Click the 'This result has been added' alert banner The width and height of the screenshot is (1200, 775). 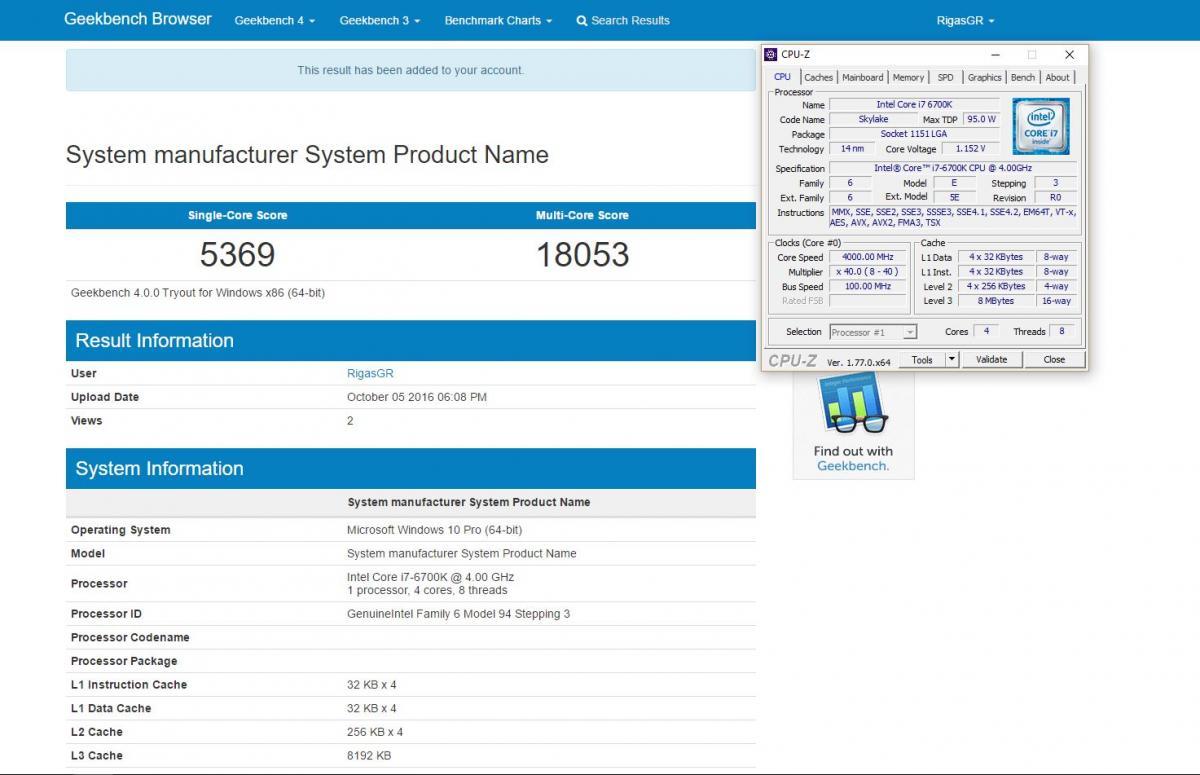[411, 70]
